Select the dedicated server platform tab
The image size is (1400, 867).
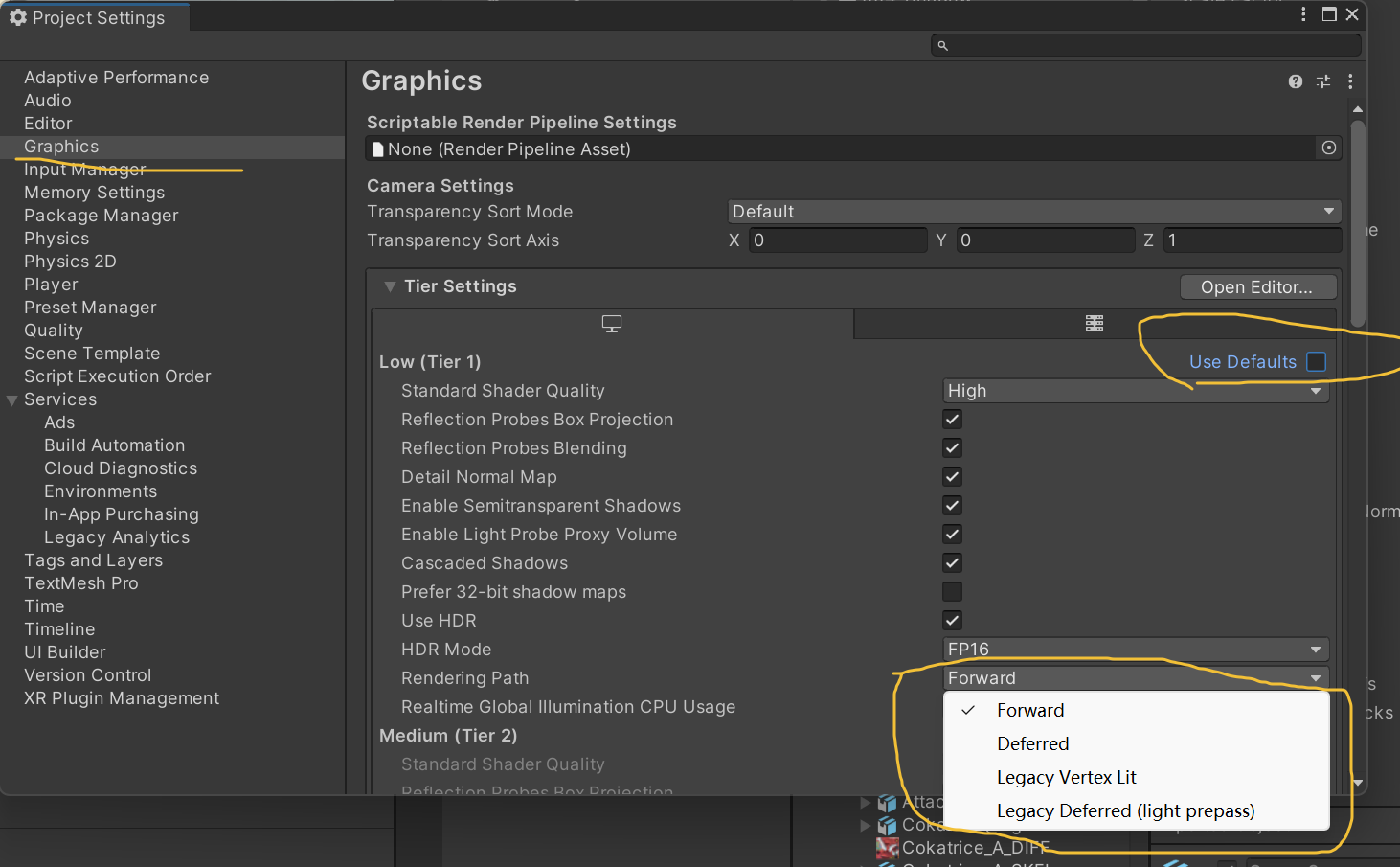(x=1095, y=324)
